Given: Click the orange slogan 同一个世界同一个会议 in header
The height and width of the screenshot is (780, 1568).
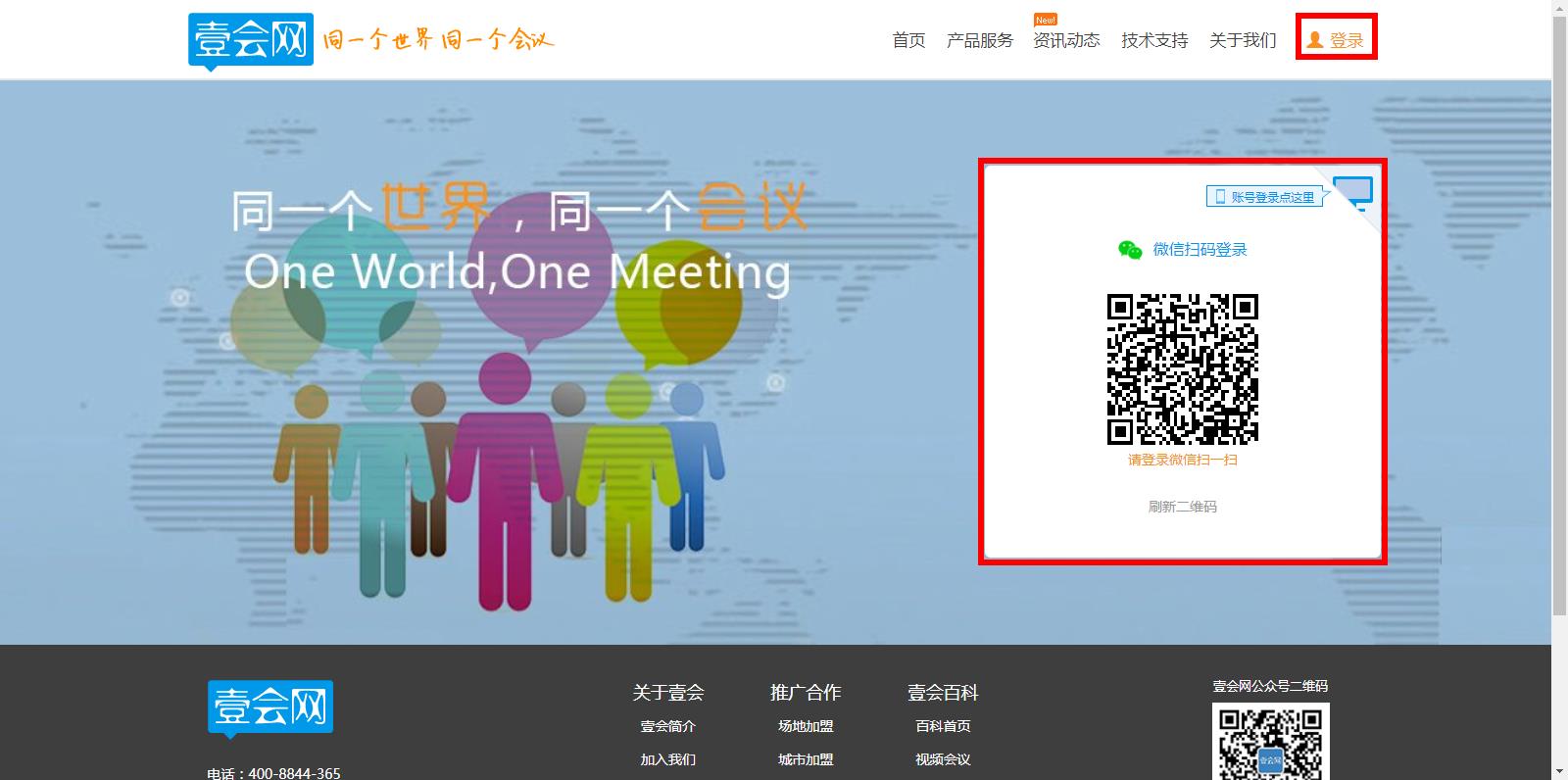Looking at the screenshot, I should pyautogui.click(x=438, y=40).
